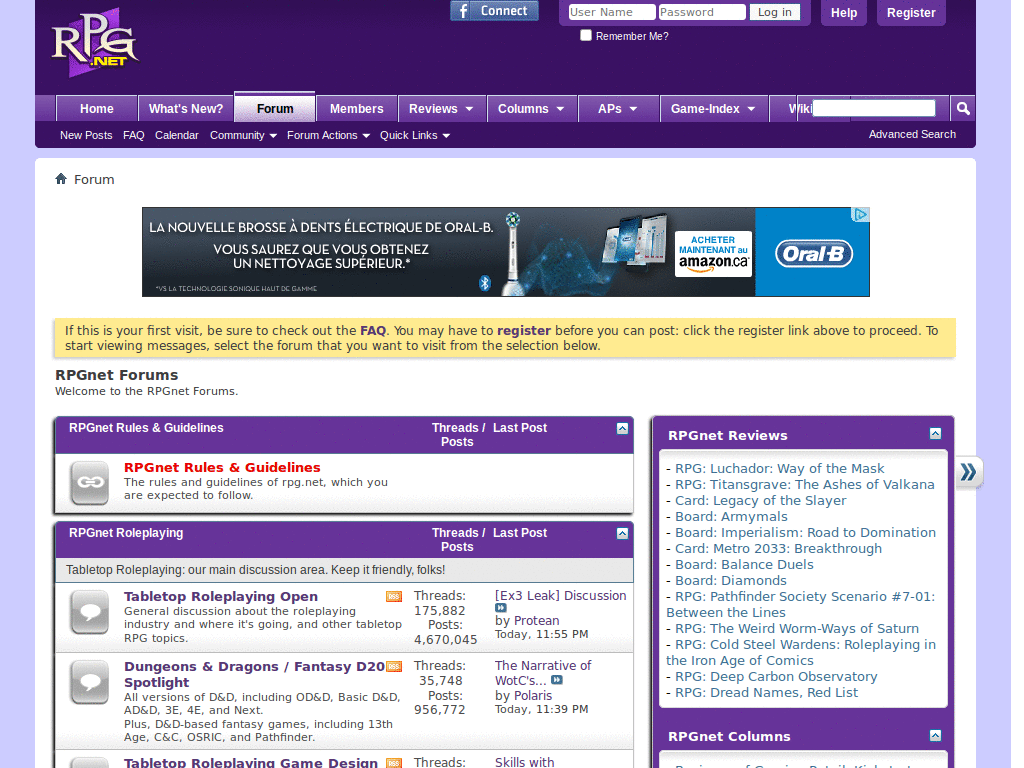Screen dimensions: 1024x768
Task: Click the register link in the yellow notice
Action: click(524, 330)
